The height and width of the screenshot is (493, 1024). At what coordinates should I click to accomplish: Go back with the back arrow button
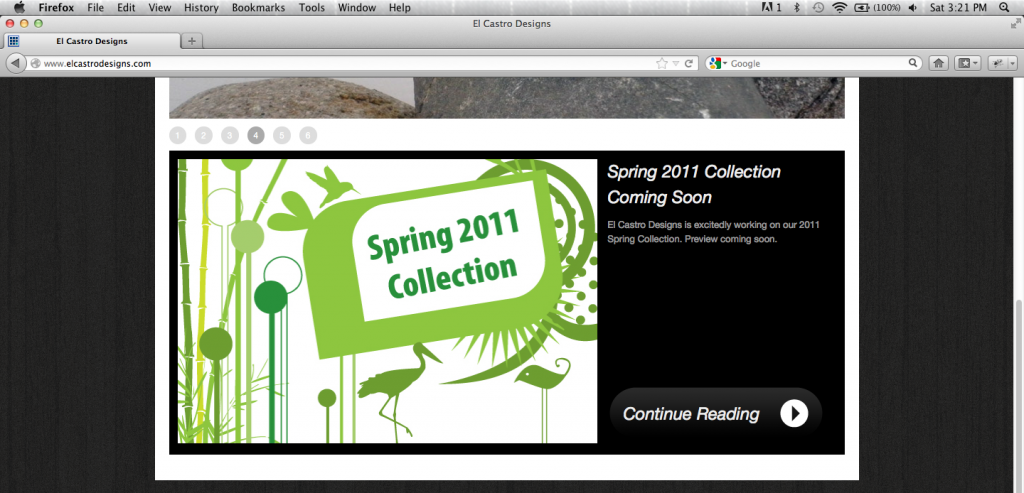click(14, 63)
